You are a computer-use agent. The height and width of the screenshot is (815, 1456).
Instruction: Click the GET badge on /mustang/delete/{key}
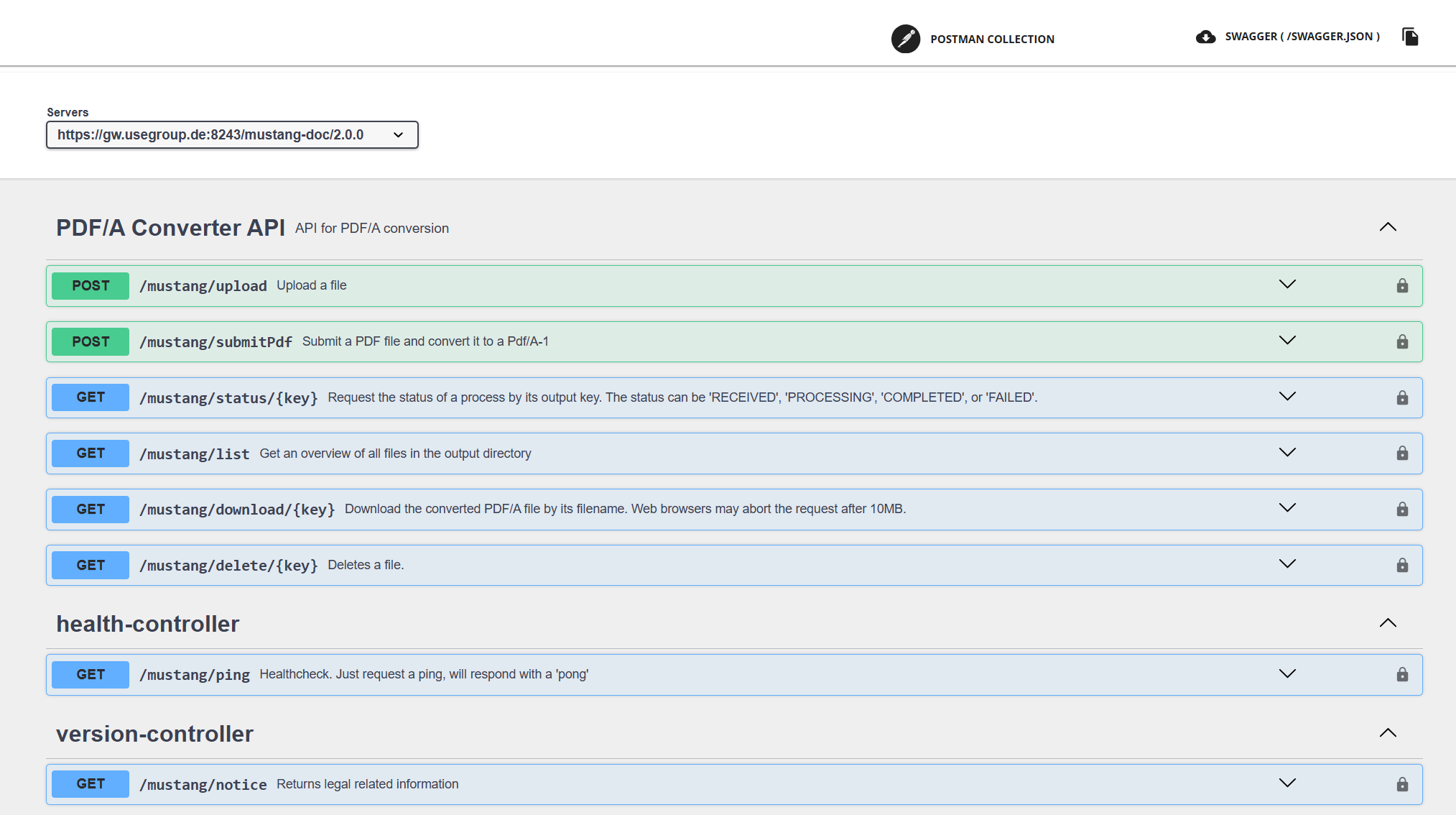(x=90, y=565)
